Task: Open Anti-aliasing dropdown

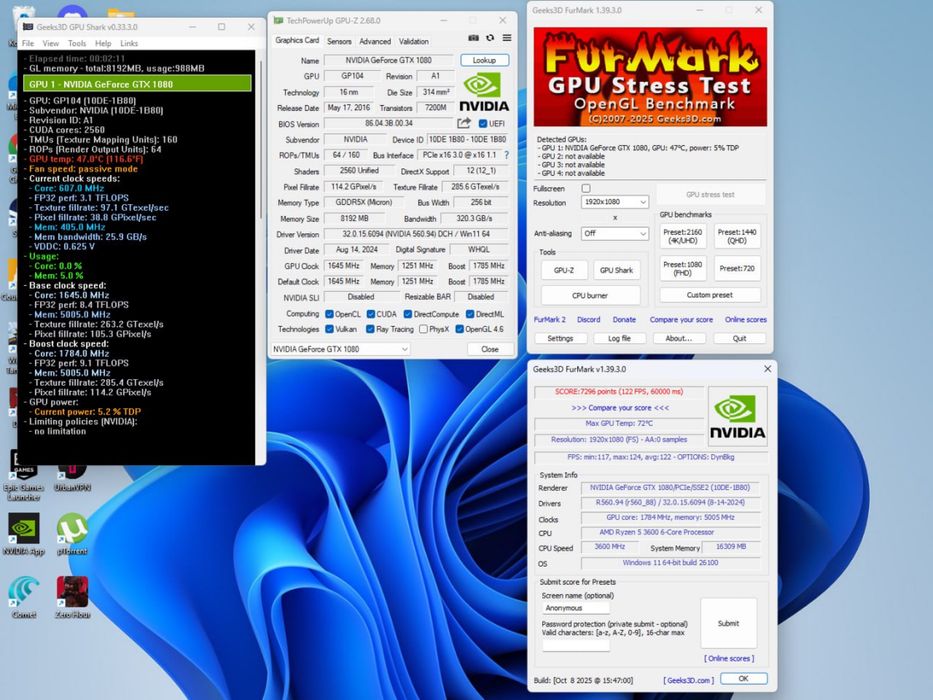Action: click(x=615, y=233)
